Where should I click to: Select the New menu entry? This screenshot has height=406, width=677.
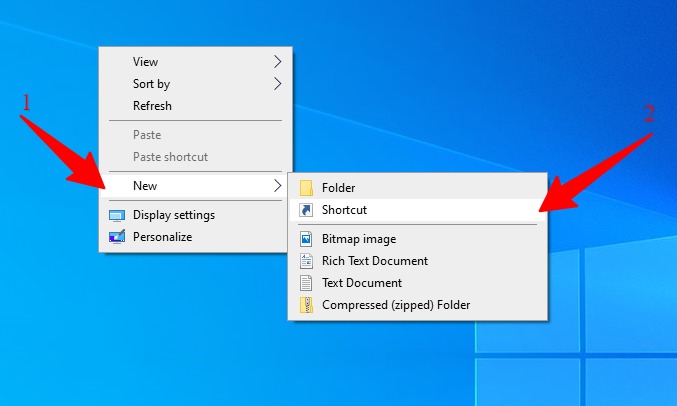(x=196, y=186)
